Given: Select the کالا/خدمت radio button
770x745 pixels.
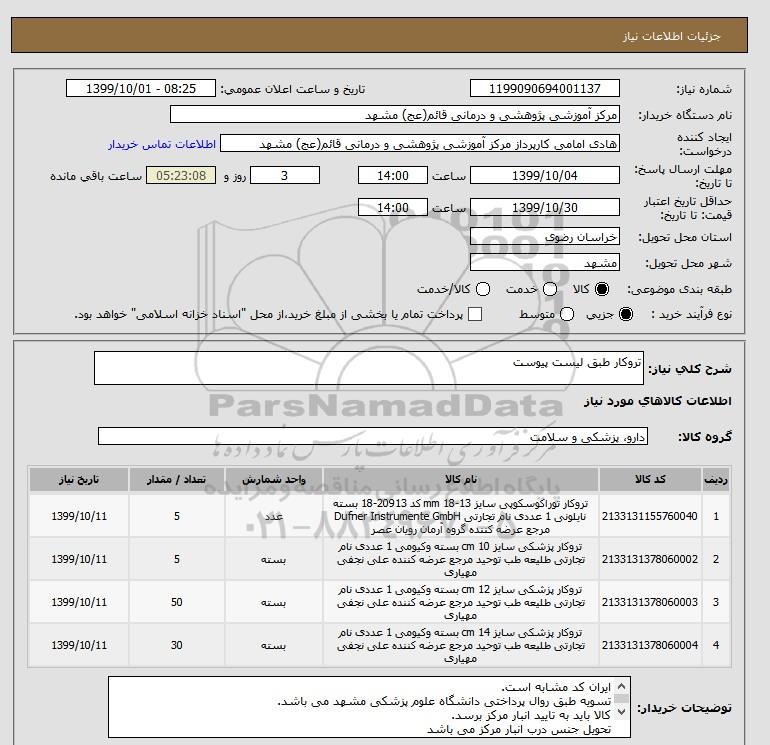Looking at the screenshot, I should click(x=483, y=289).
